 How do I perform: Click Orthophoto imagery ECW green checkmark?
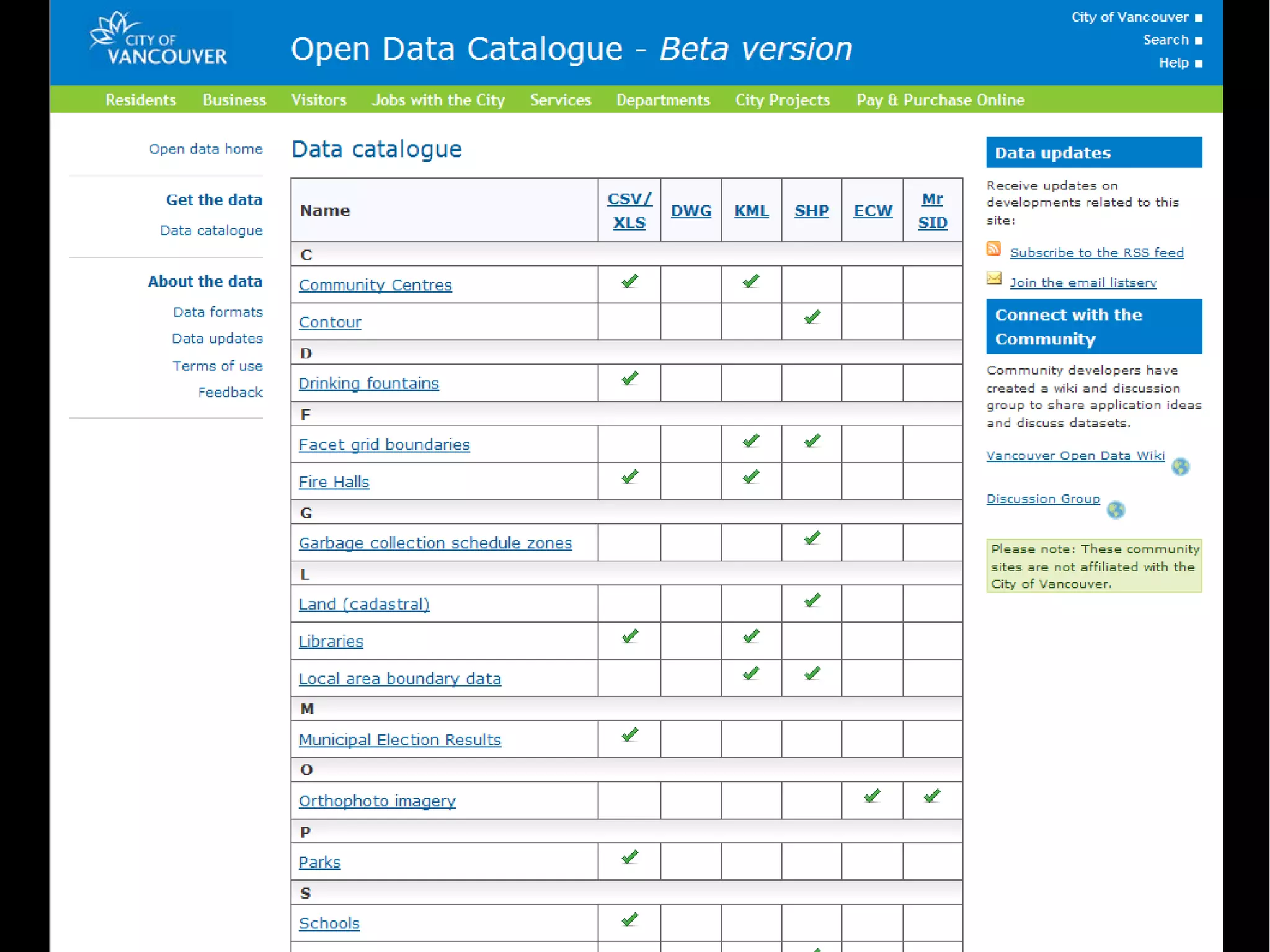coord(872,796)
